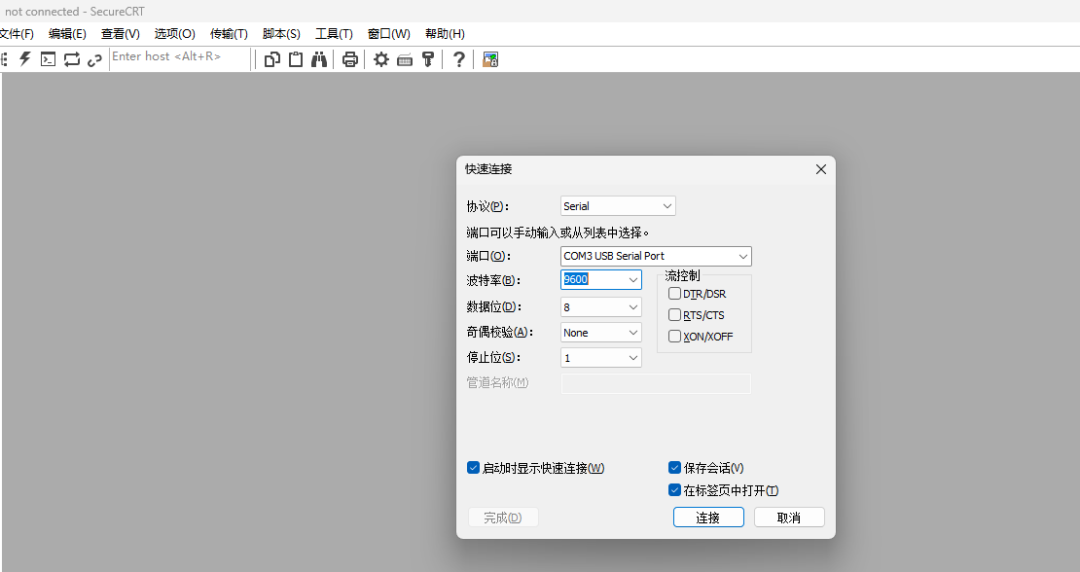Click the 快速连接 dialog title

point(488,169)
